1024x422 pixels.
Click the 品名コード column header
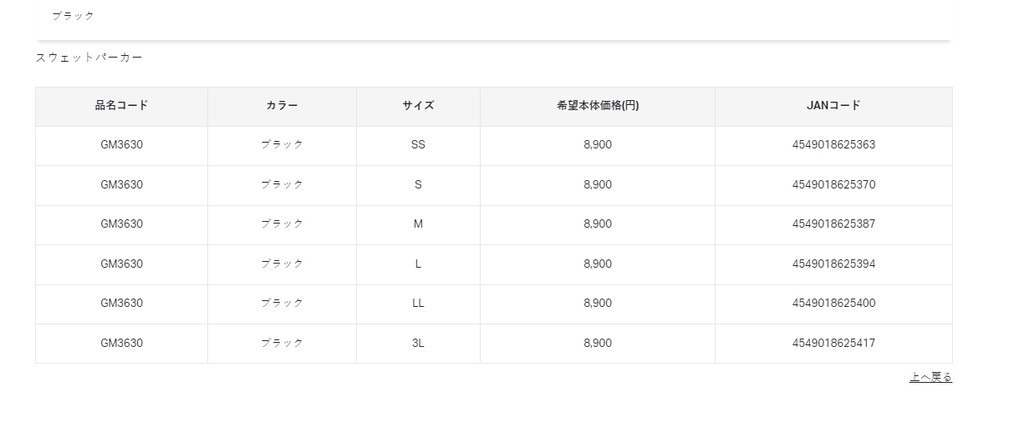point(121,105)
